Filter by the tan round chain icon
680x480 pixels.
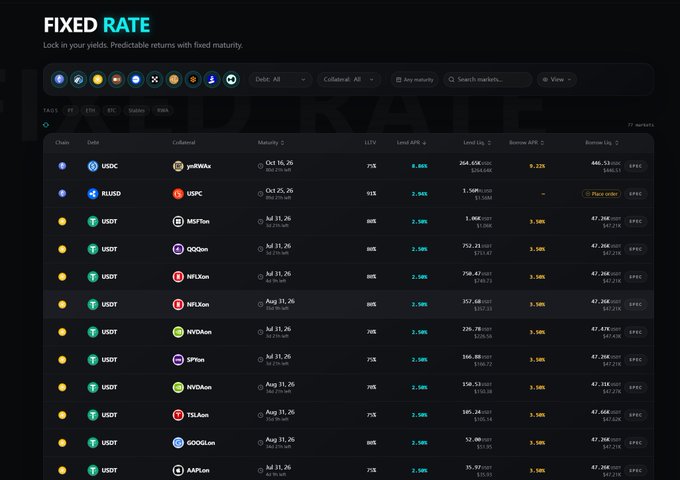174,79
